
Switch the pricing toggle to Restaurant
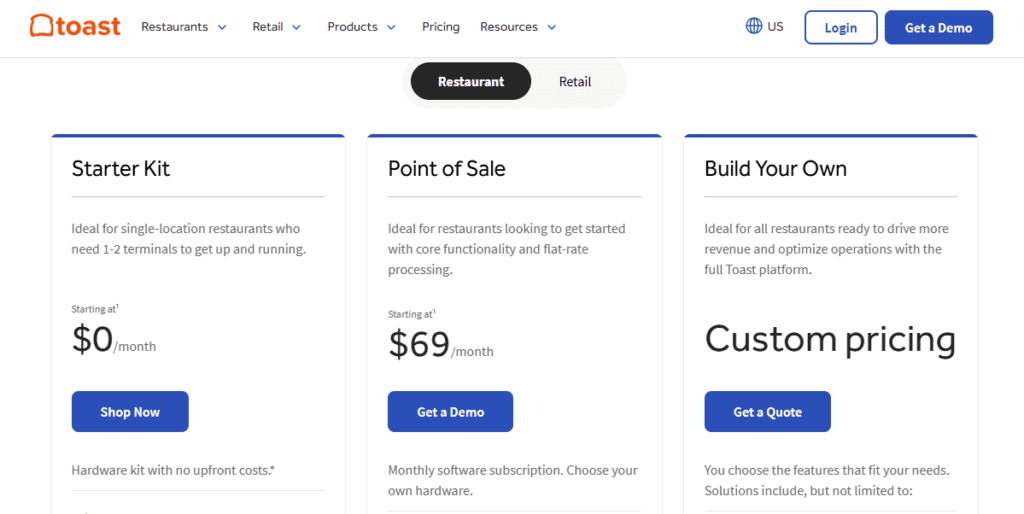tap(470, 82)
